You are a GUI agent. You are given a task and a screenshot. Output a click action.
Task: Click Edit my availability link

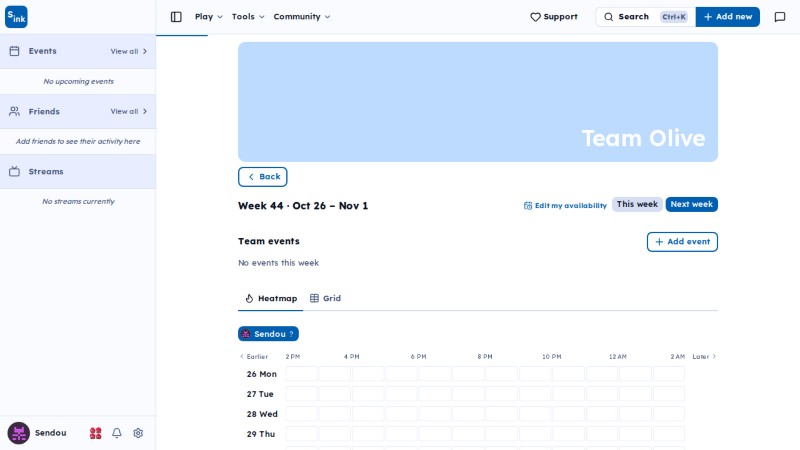tap(565, 206)
